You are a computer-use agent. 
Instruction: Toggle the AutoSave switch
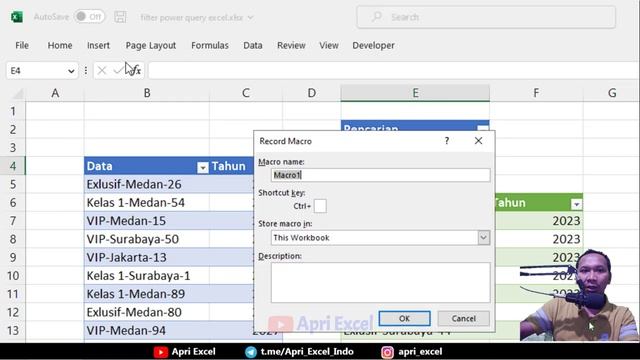coord(89,17)
